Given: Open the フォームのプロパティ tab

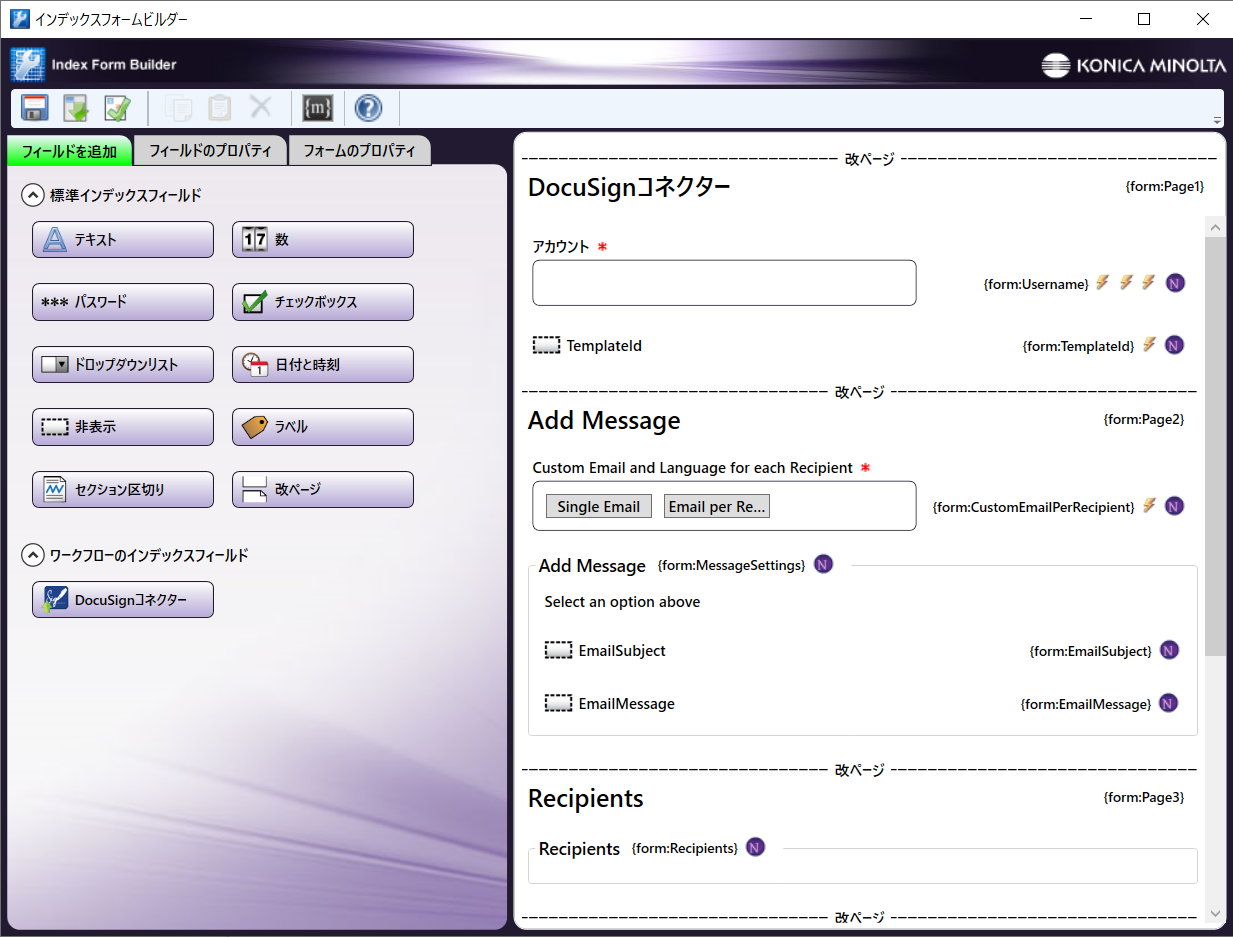Looking at the screenshot, I should tap(359, 151).
